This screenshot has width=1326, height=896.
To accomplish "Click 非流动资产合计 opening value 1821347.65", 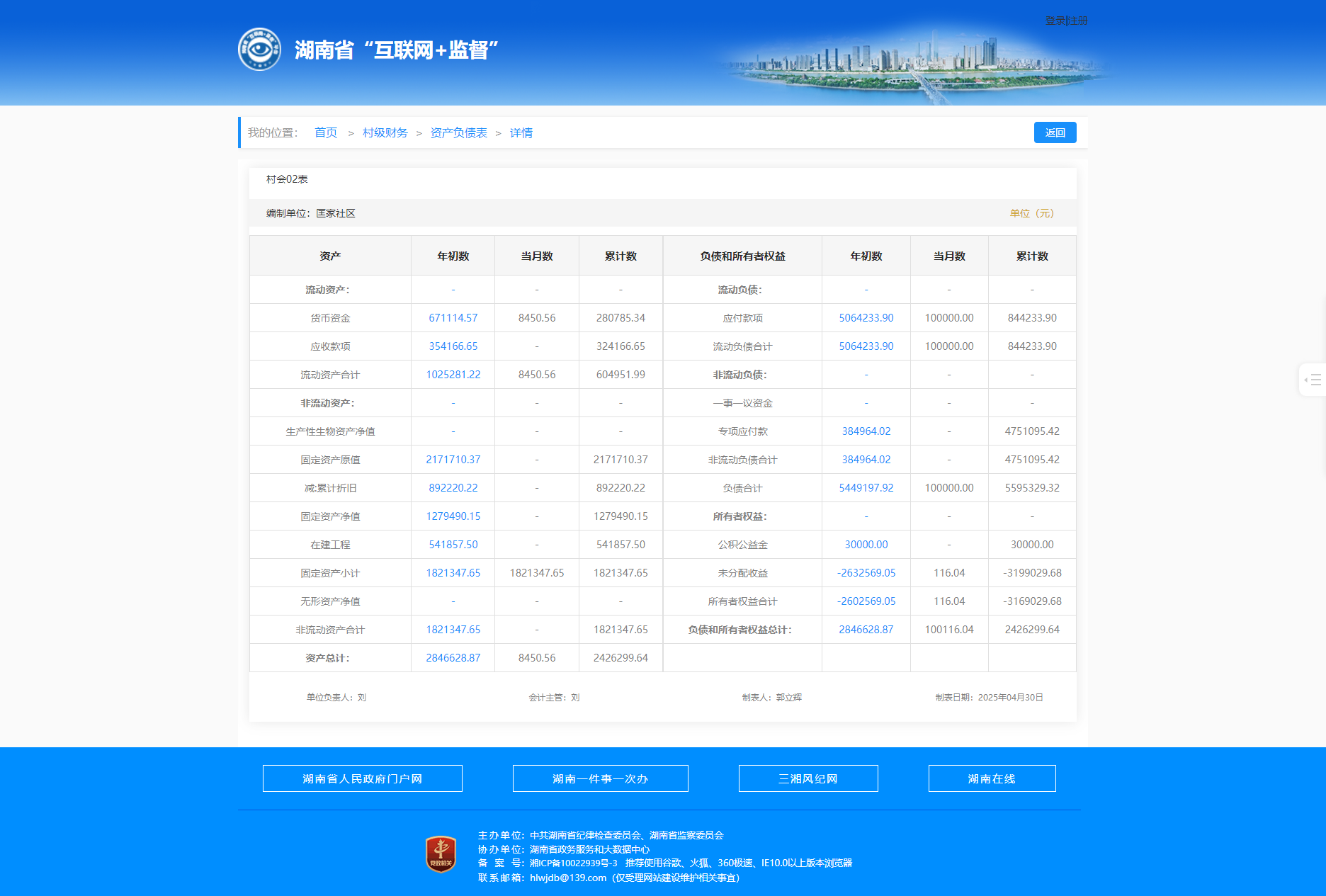I will [453, 630].
